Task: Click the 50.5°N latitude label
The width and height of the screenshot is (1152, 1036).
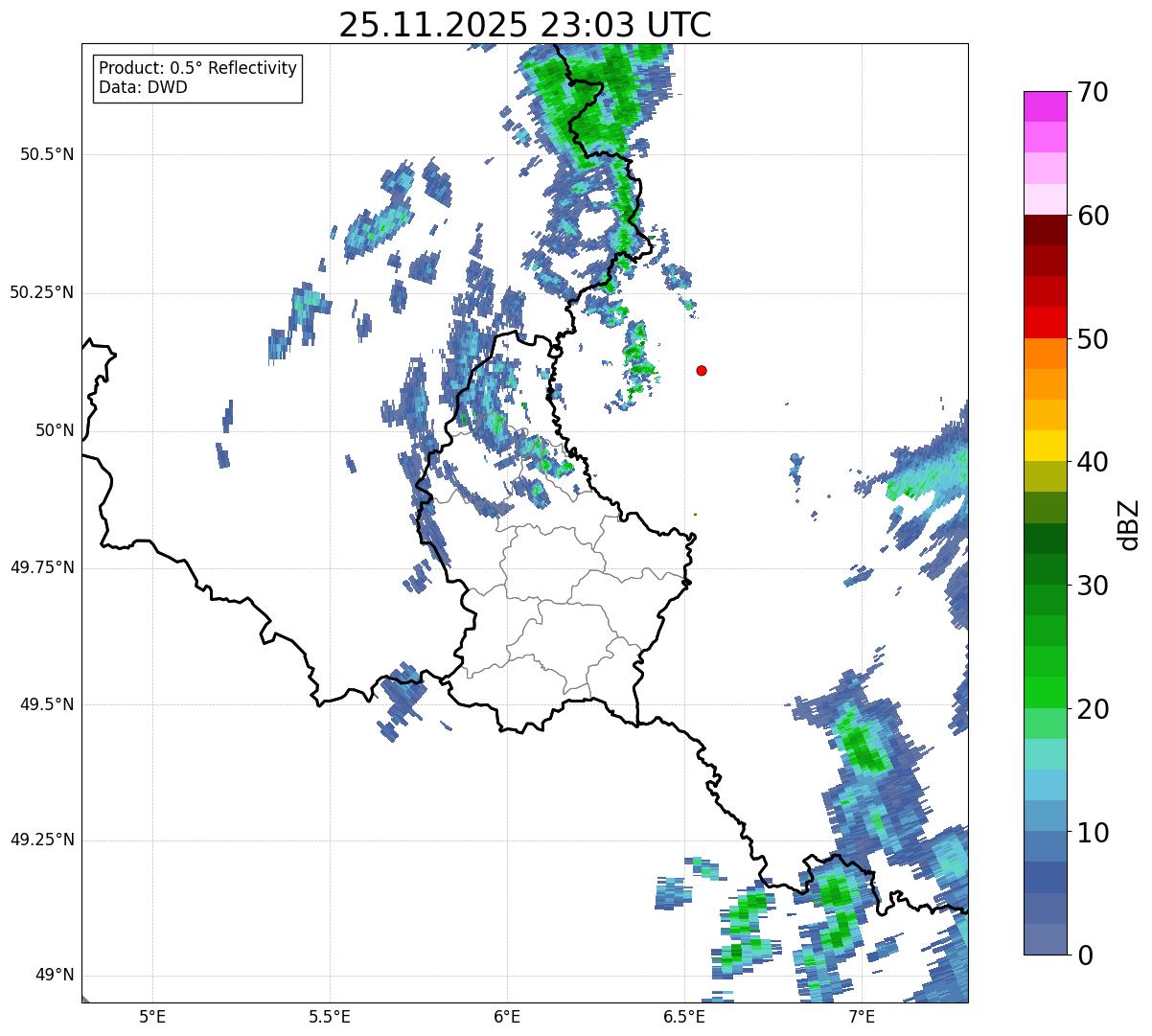Action: pos(47,154)
